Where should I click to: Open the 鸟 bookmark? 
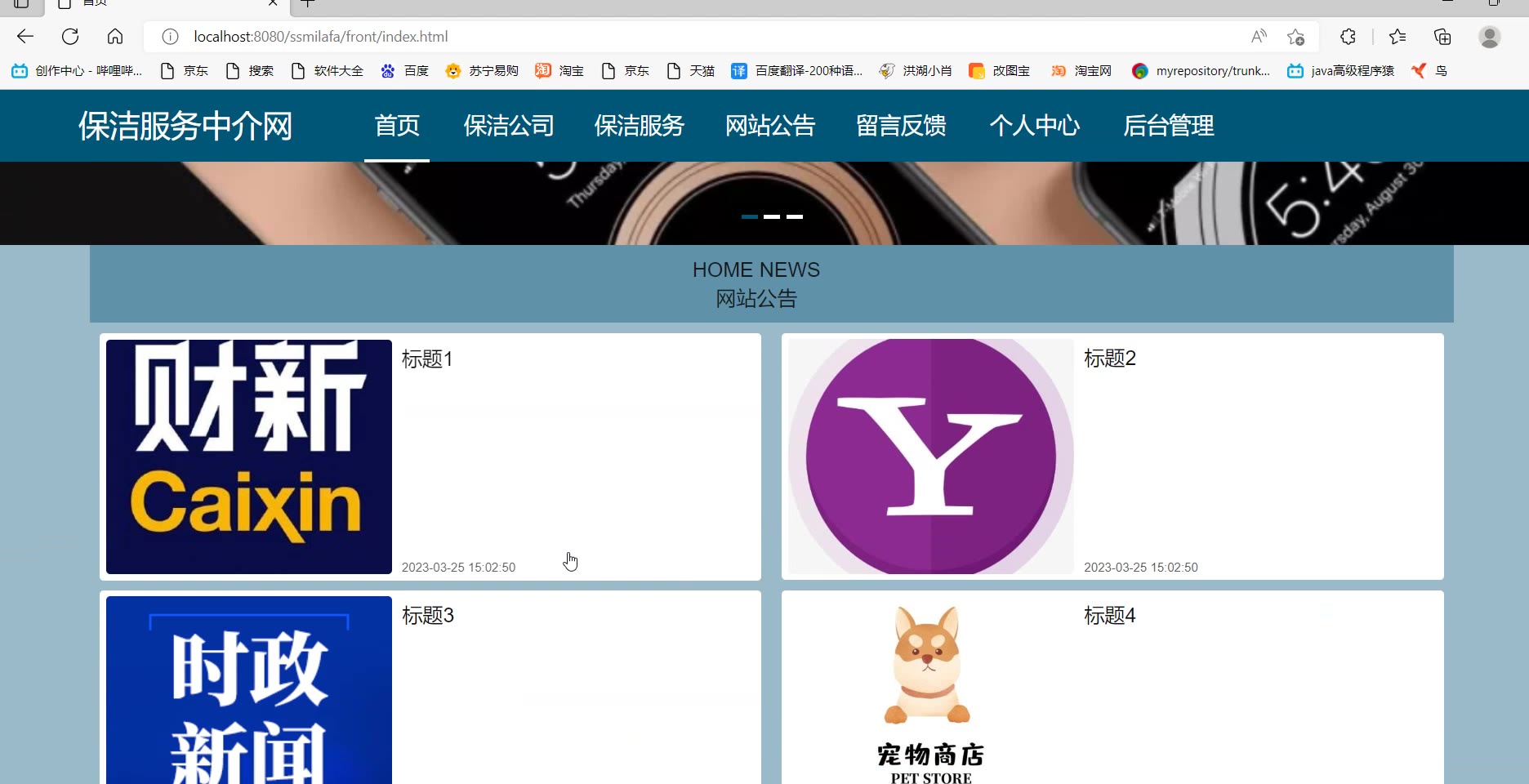tap(1429, 71)
